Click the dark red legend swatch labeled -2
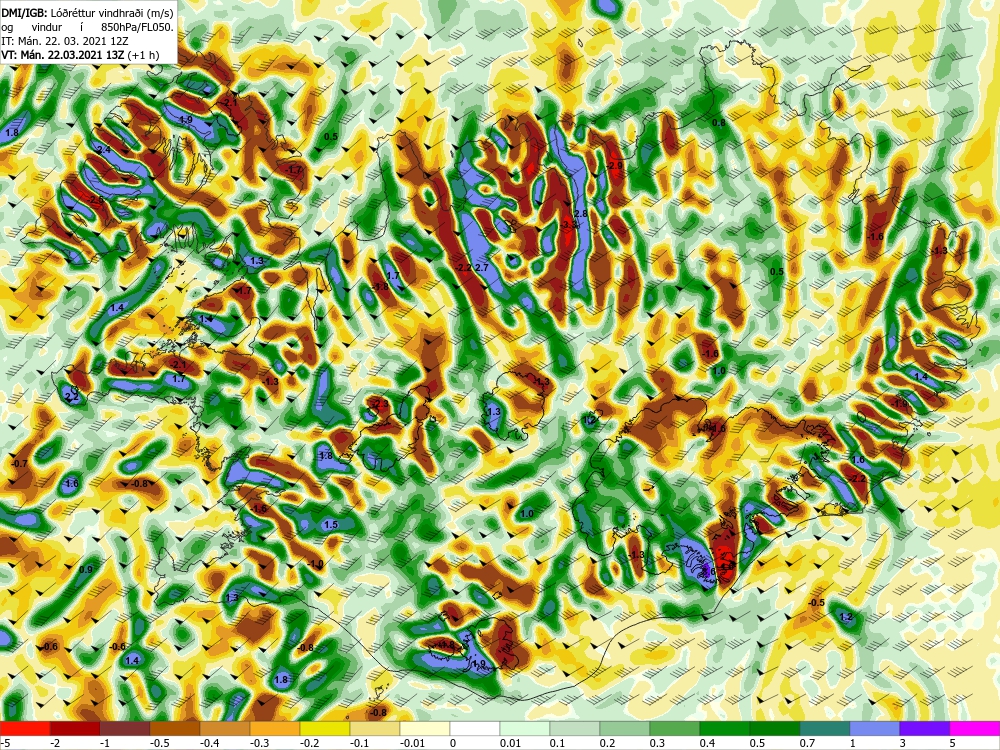The image size is (1000, 750). click(75, 728)
